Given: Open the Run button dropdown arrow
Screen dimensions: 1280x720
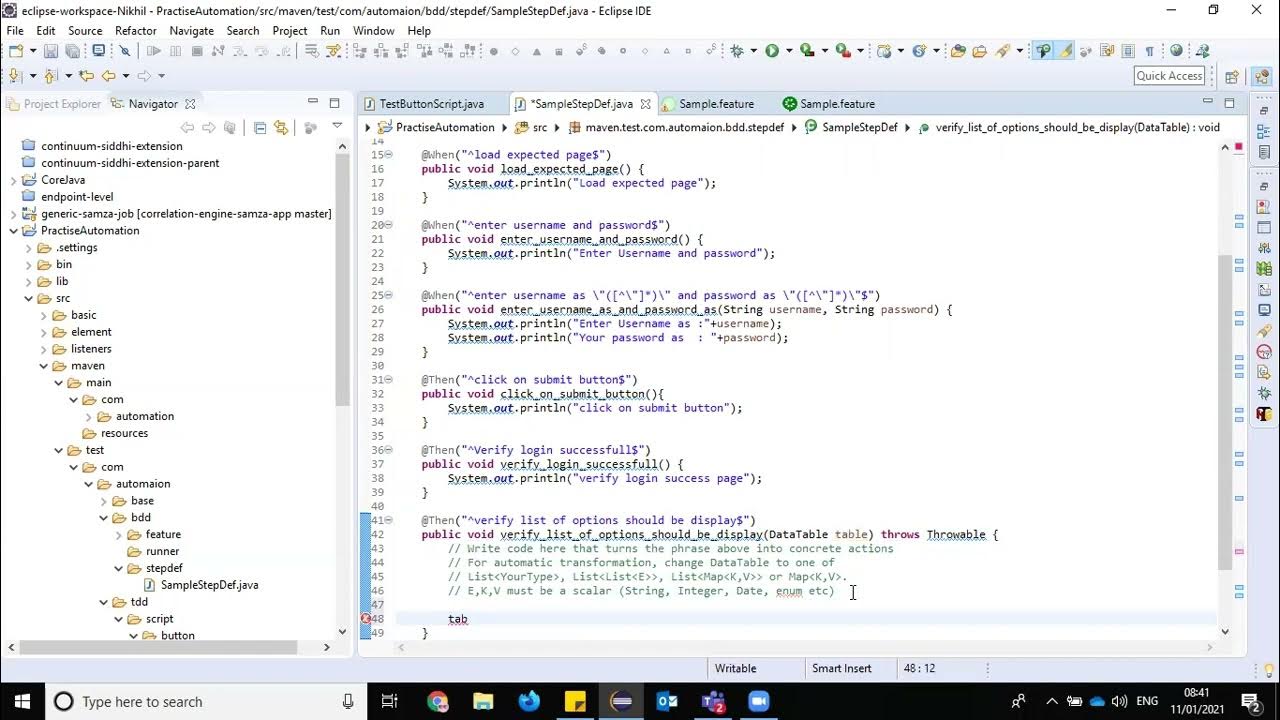Looking at the screenshot, I should tap(789, 50).
